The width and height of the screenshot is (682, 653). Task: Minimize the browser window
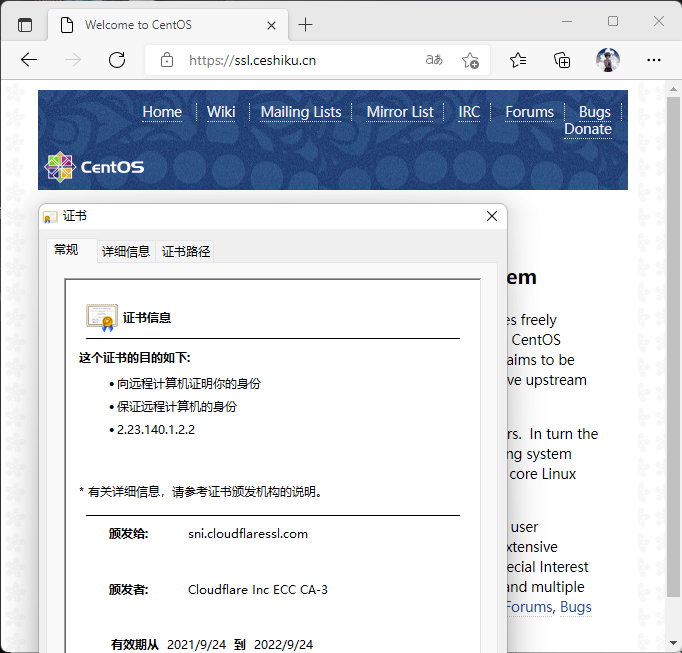567,21
